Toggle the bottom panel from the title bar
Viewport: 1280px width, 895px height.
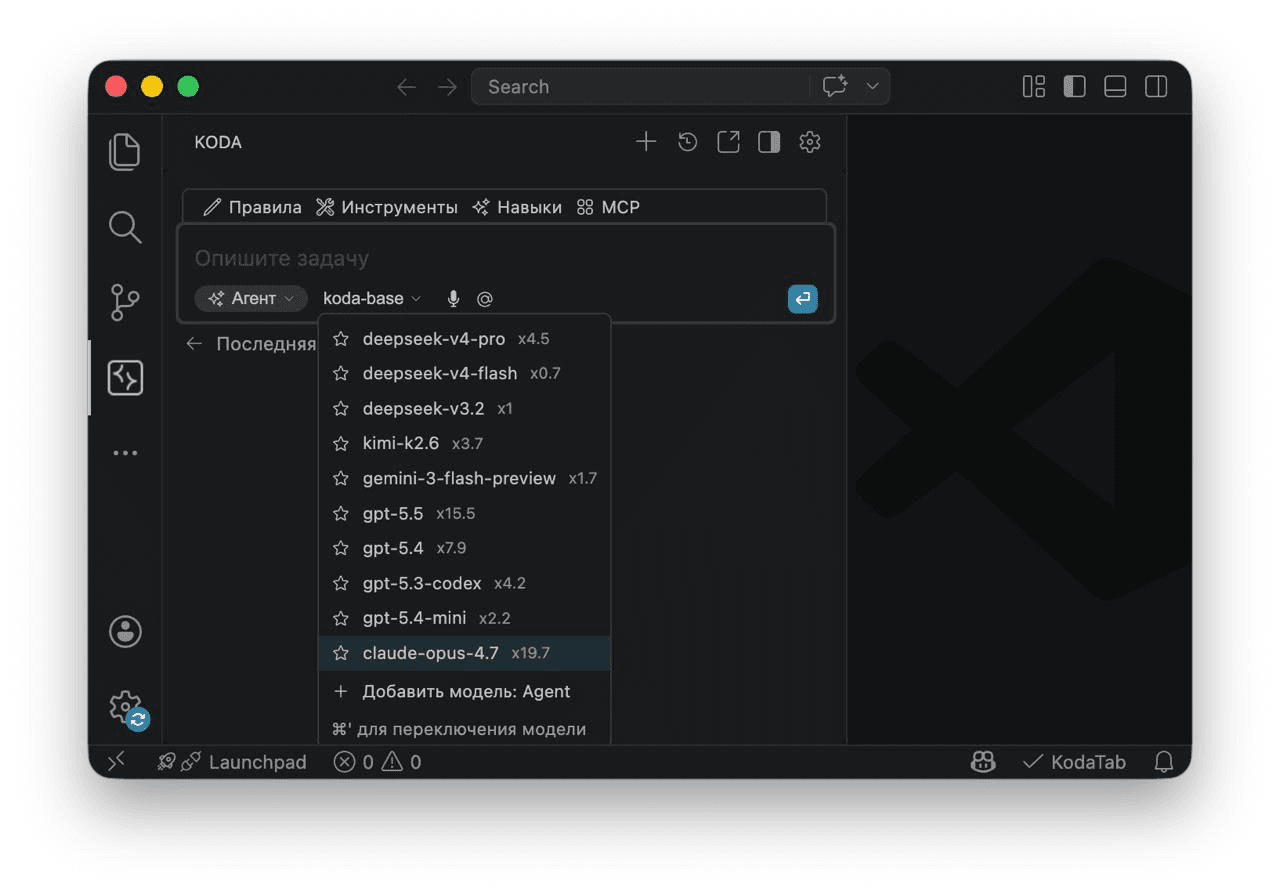[1115, 86]
